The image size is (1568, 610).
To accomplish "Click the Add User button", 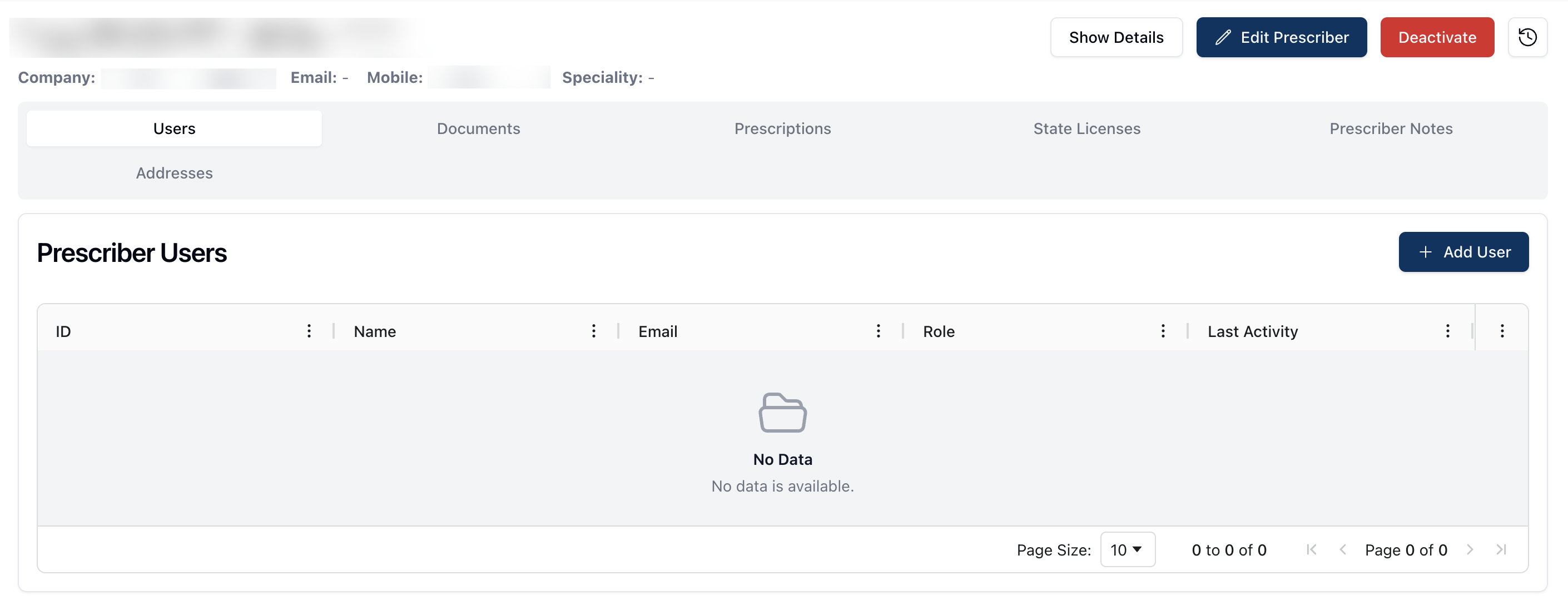I will click(1463, 252).
